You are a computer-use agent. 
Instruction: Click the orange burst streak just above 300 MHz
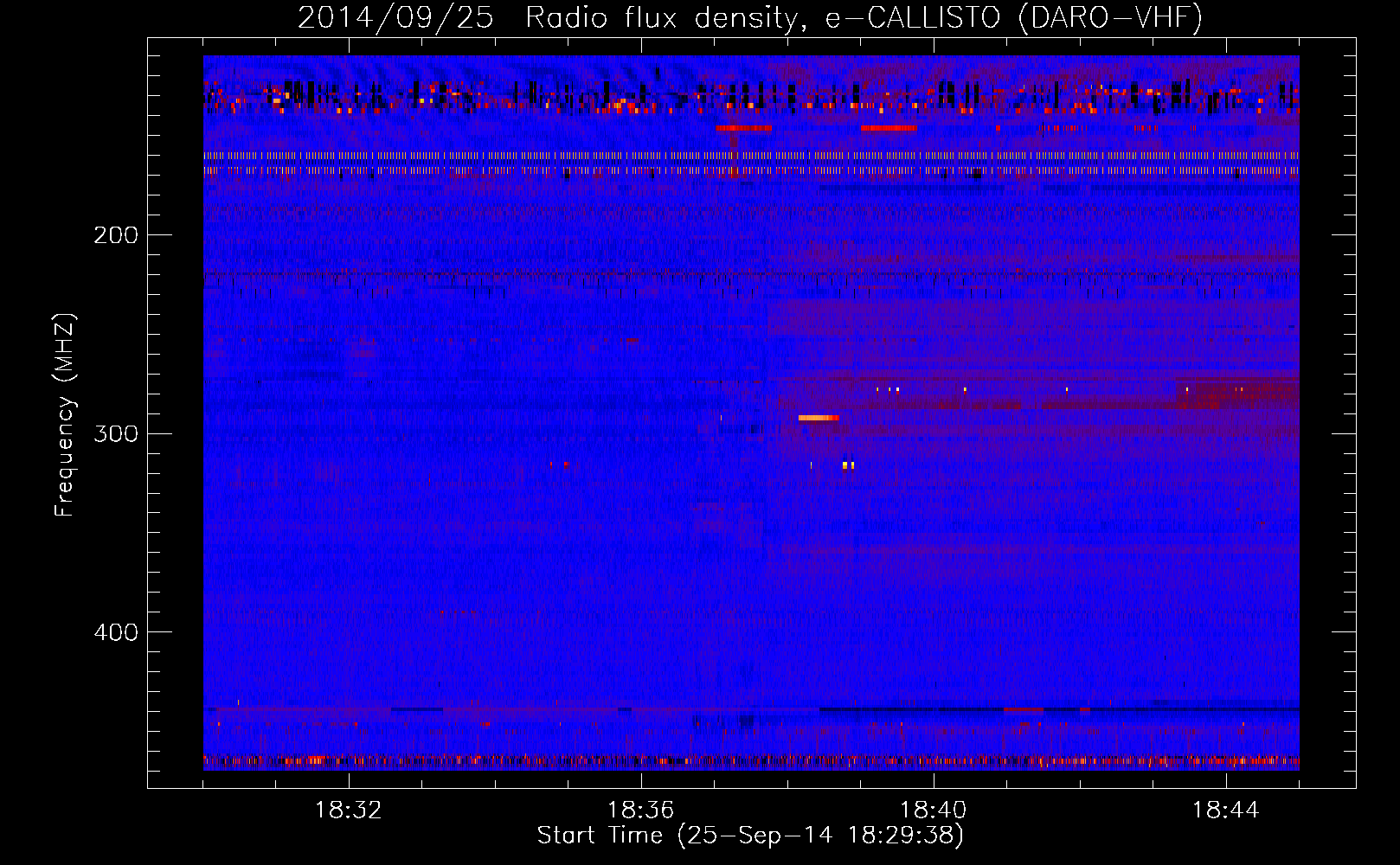[x=819, y=418]
